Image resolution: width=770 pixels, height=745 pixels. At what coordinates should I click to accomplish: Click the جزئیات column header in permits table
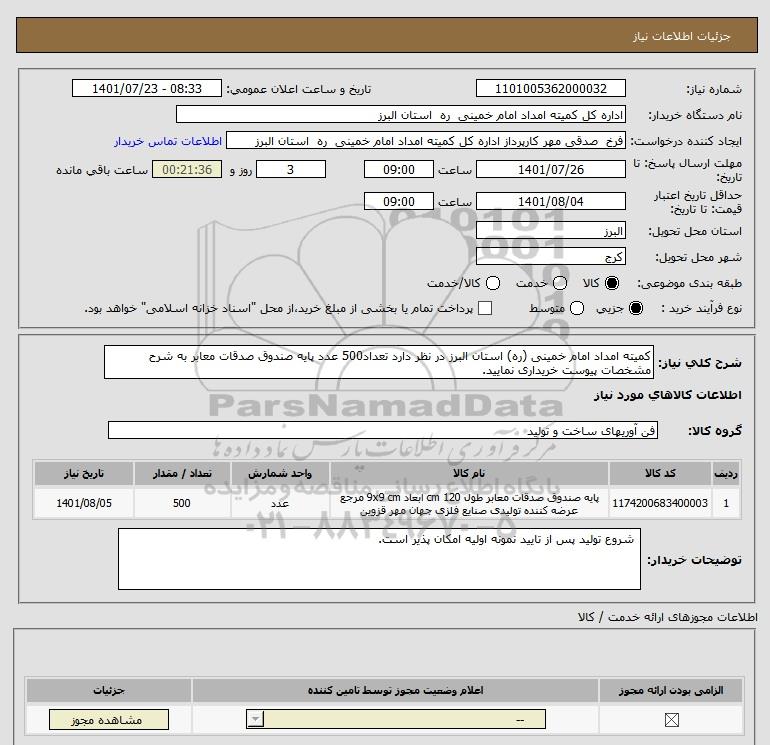109,690
